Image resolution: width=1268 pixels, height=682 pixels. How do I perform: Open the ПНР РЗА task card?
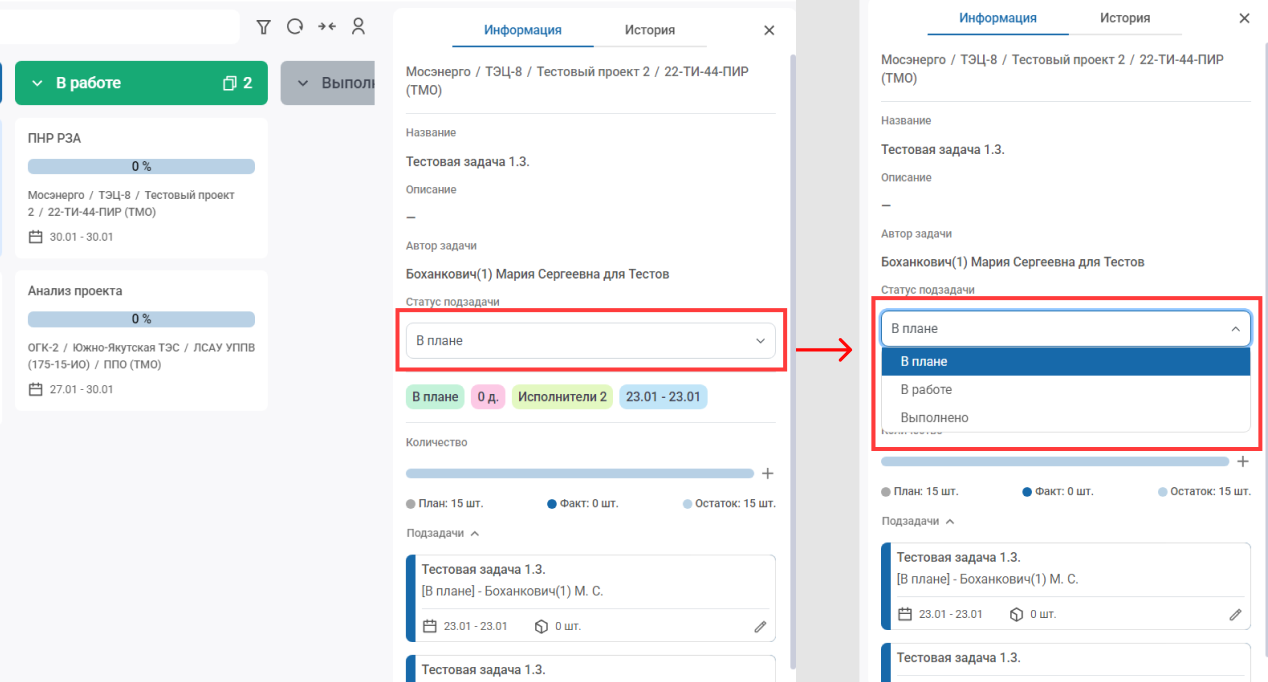tap(141, 138)
